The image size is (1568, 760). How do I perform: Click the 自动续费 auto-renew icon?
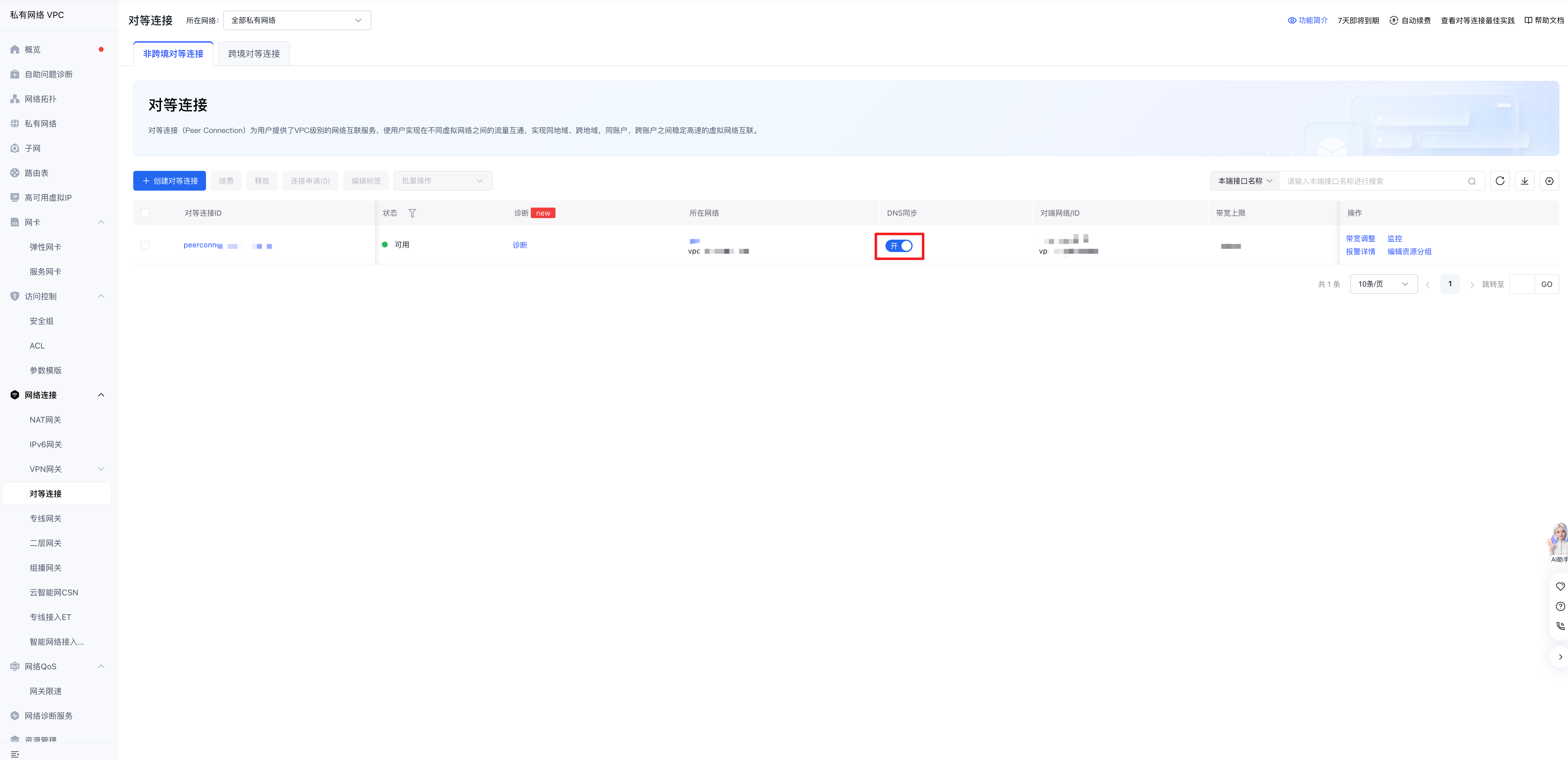point(1394,20)
